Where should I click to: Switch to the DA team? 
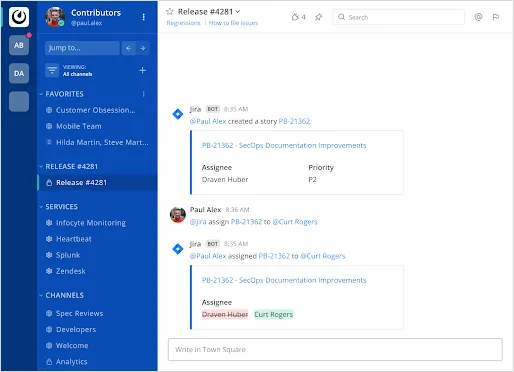click(19, 73)
